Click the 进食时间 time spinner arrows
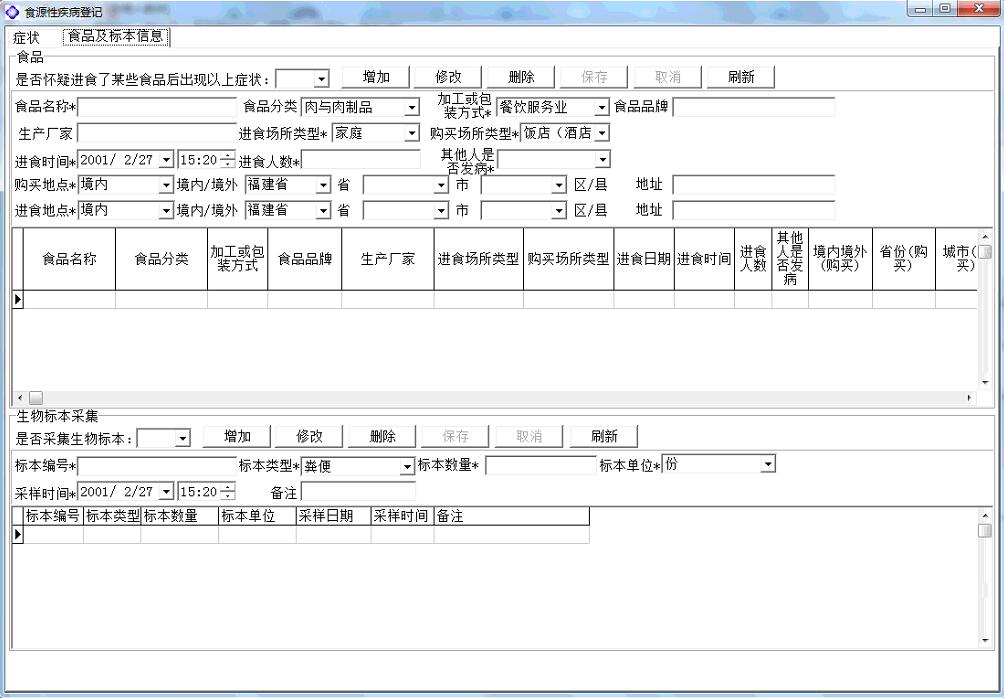This screenshot has height=698, width=1004. coord(227,159)
